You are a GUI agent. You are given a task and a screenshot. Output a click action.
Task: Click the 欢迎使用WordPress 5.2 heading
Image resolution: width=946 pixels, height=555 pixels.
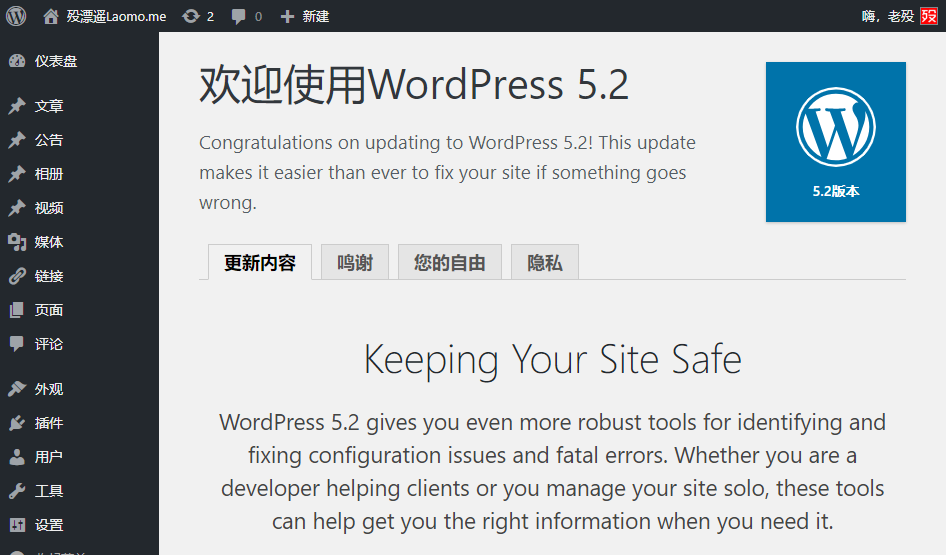pos(414,84)
